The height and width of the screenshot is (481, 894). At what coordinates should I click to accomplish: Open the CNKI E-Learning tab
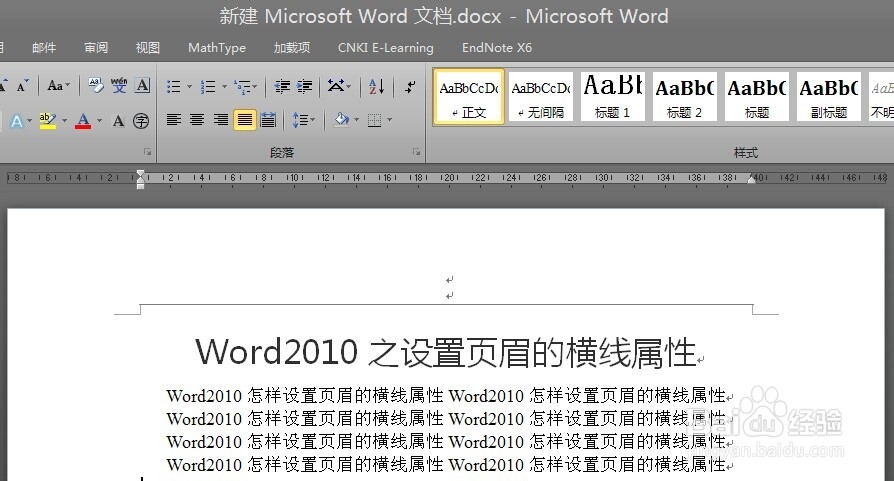coord(385,48)
